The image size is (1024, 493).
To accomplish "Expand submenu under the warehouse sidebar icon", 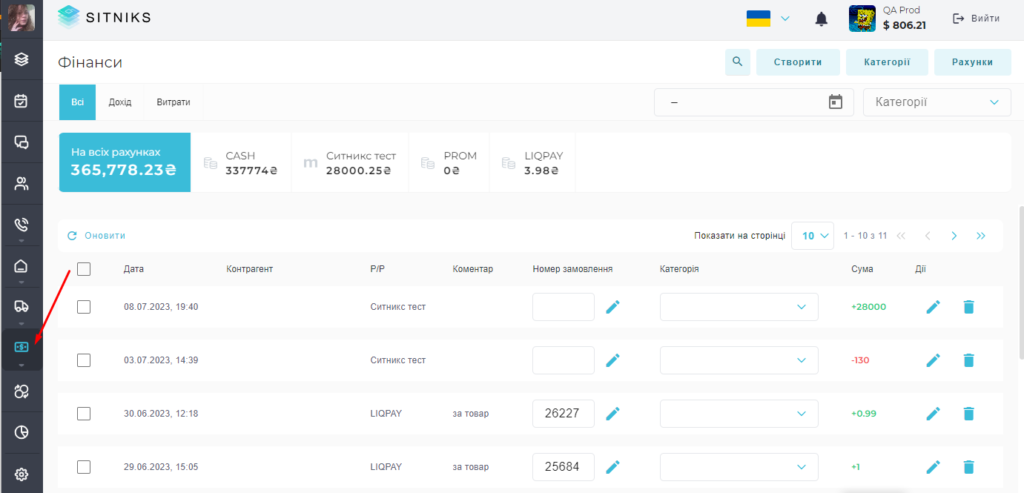I will 22,283.
